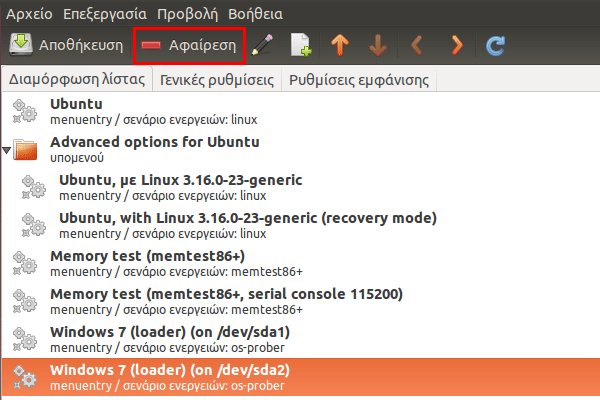Switch to Διαμόρφωση λίστας tab
This screenshot has width=600, height=400.
(77, 79)
